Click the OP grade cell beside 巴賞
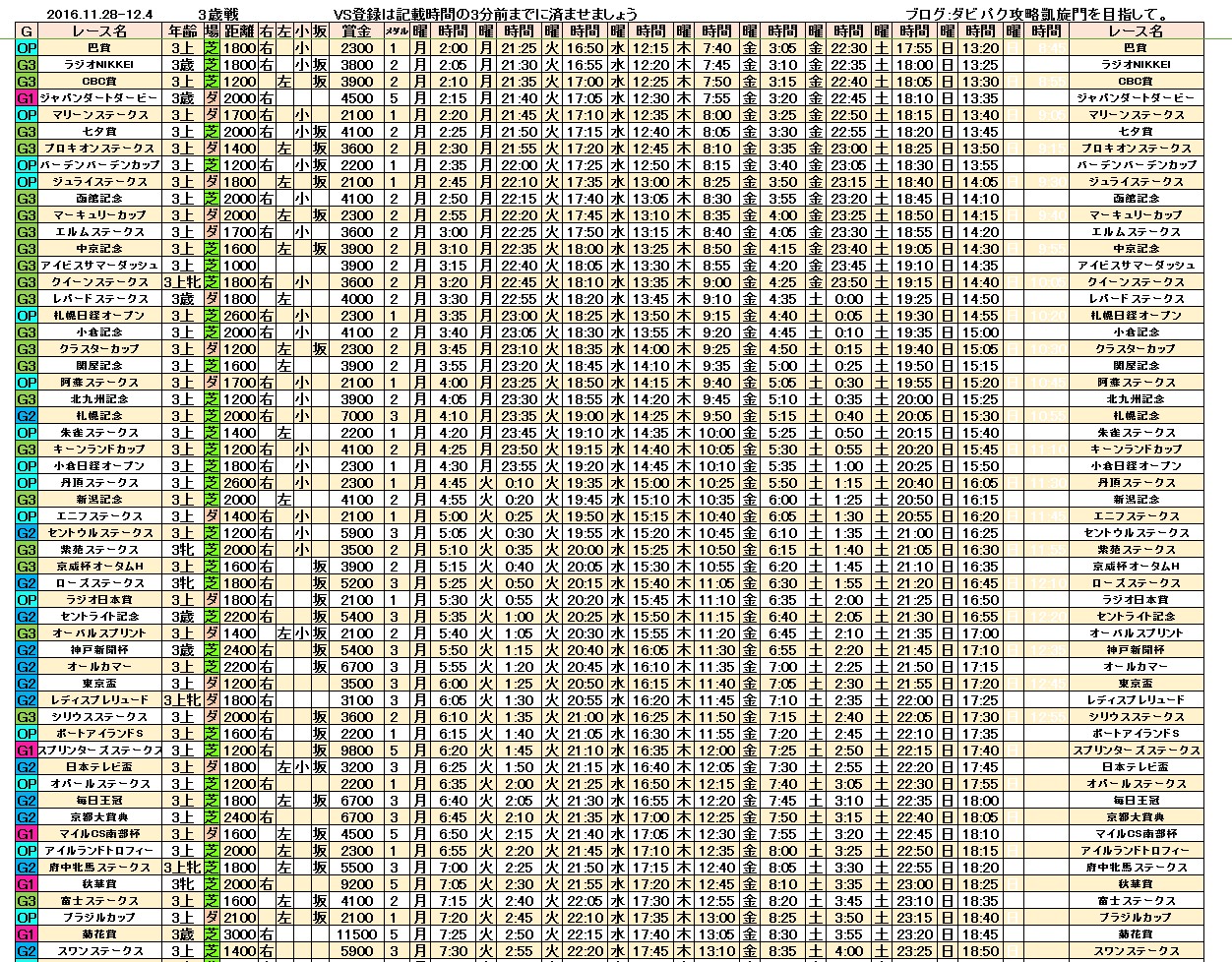1232x962 pixels. coord(27,48)
